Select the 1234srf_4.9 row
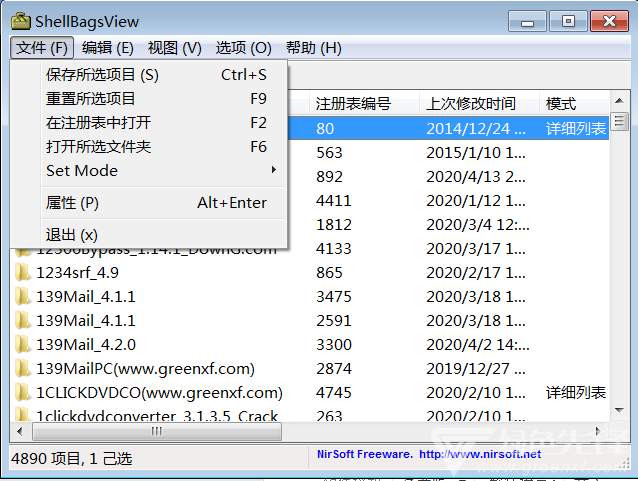 coord(310,273)
